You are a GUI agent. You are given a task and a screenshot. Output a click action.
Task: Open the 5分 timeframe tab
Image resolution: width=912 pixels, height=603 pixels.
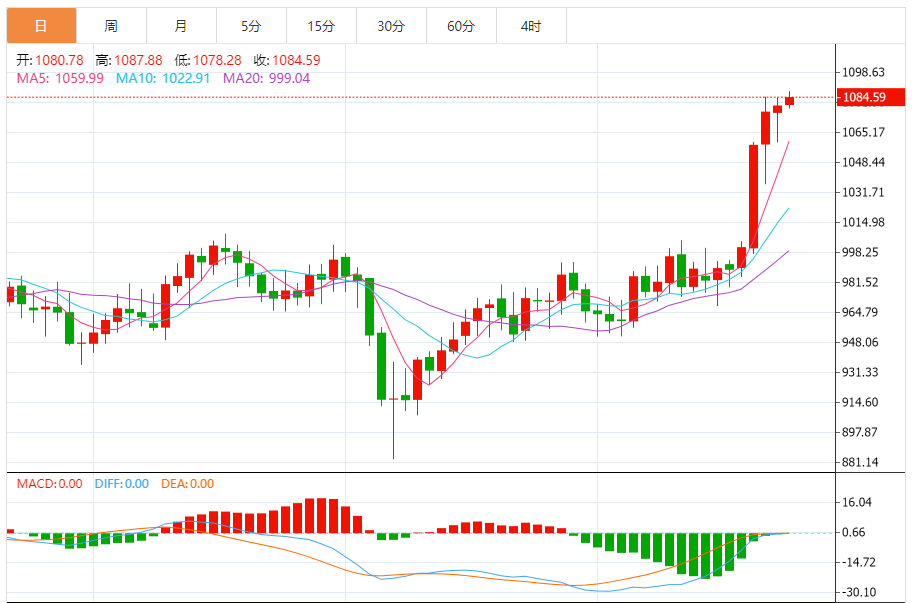click(x=251, y=26)
